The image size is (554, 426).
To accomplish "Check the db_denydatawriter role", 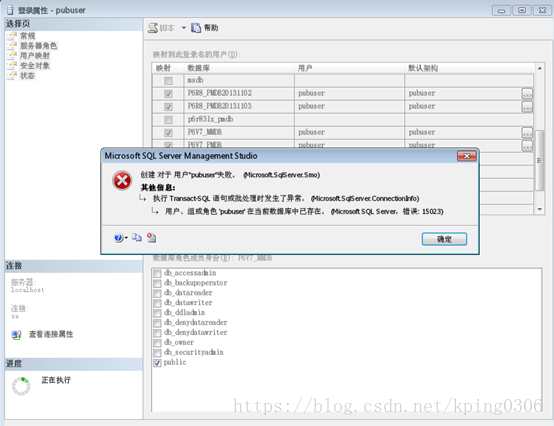I will coord(157,333).
